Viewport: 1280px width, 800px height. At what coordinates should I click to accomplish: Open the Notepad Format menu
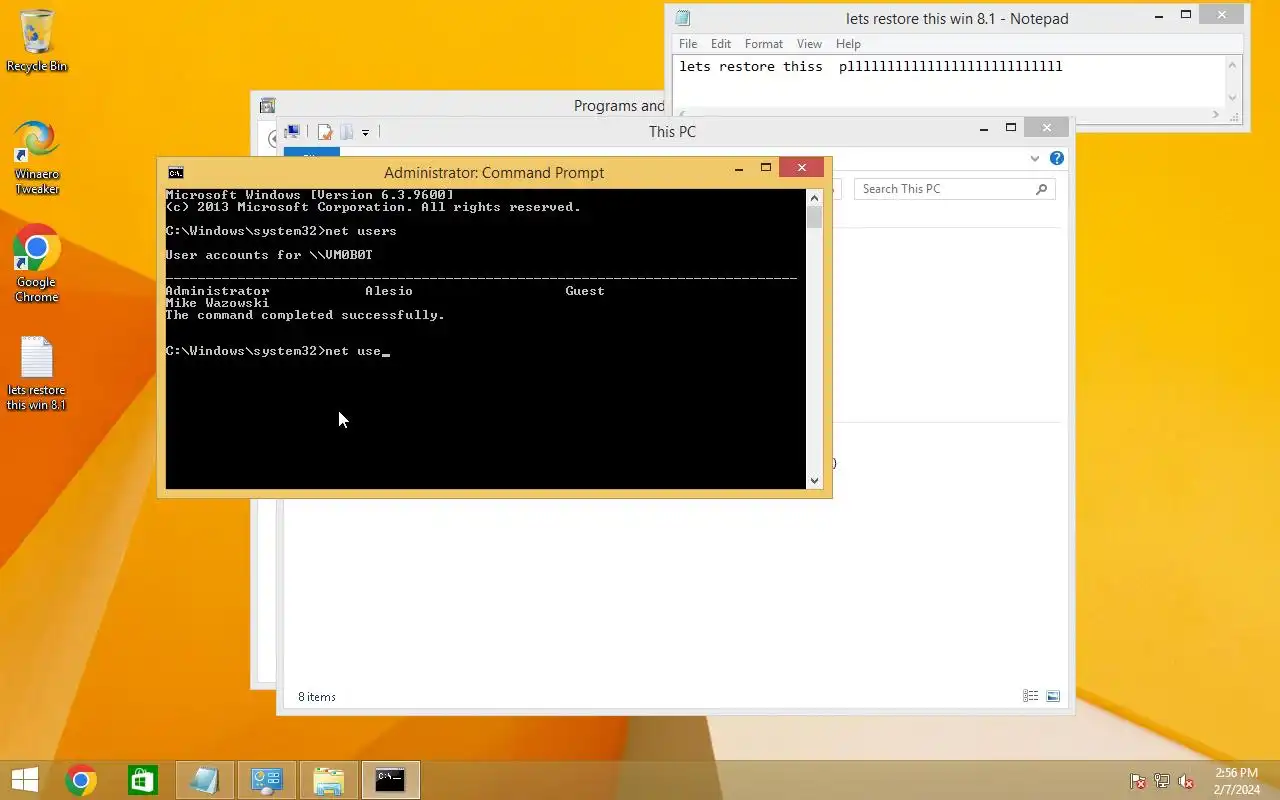[764, 44]
